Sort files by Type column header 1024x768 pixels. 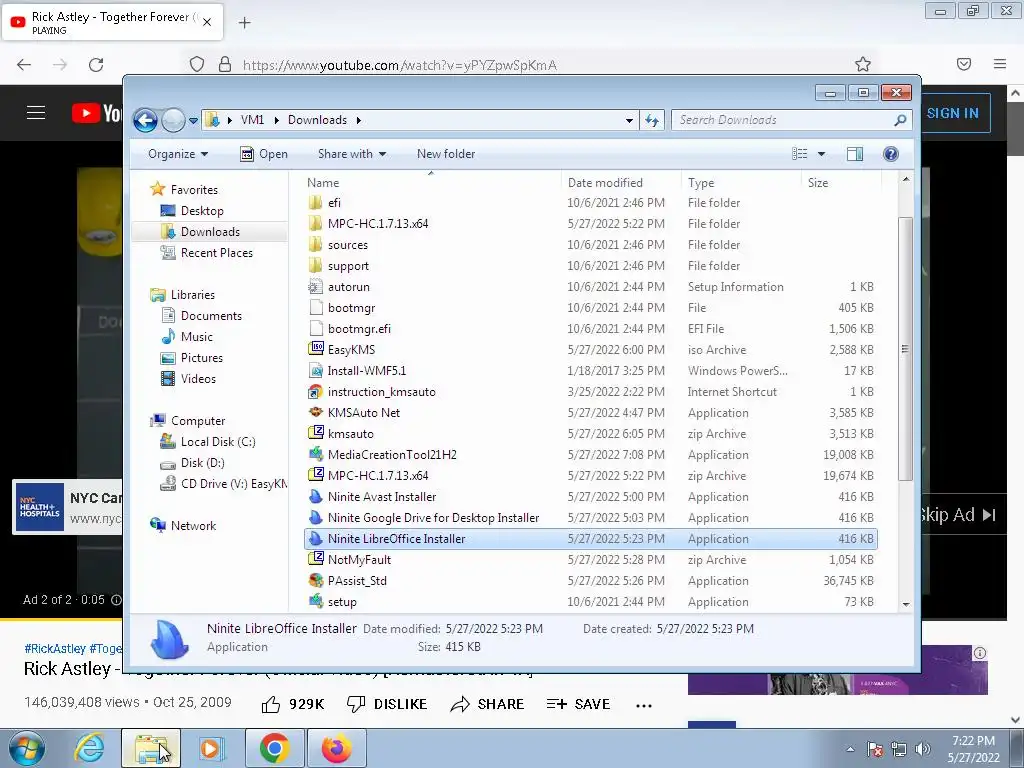point(701,183)
